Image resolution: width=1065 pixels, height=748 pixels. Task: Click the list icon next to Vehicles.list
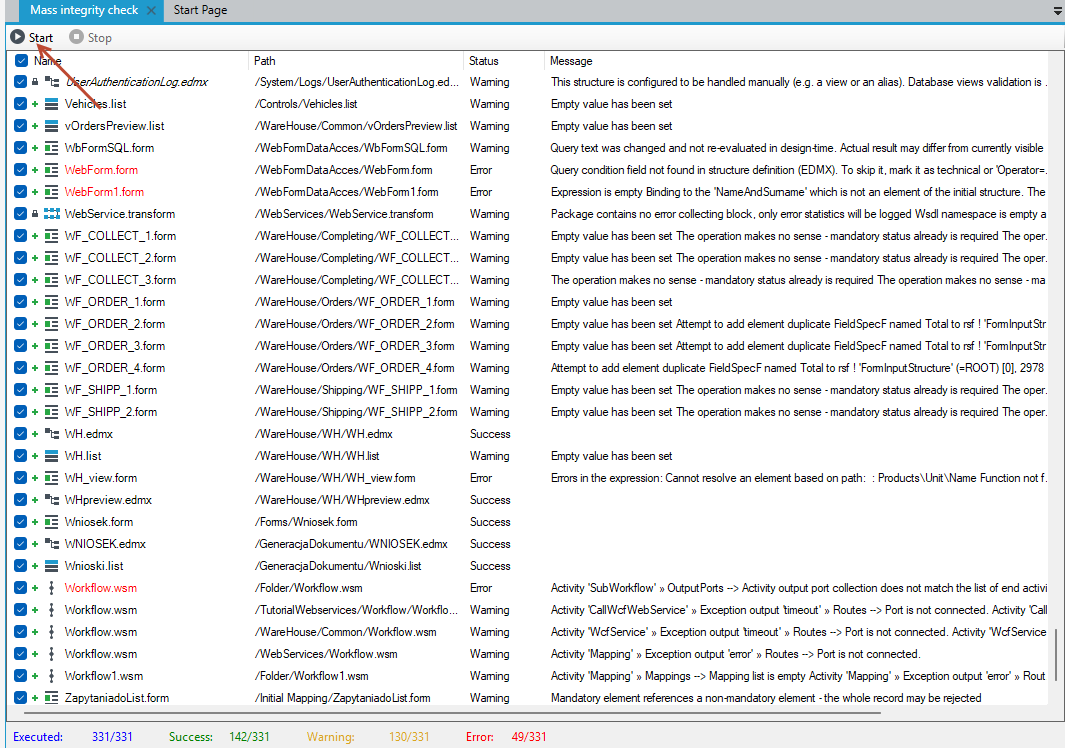[x=52, y=104]
